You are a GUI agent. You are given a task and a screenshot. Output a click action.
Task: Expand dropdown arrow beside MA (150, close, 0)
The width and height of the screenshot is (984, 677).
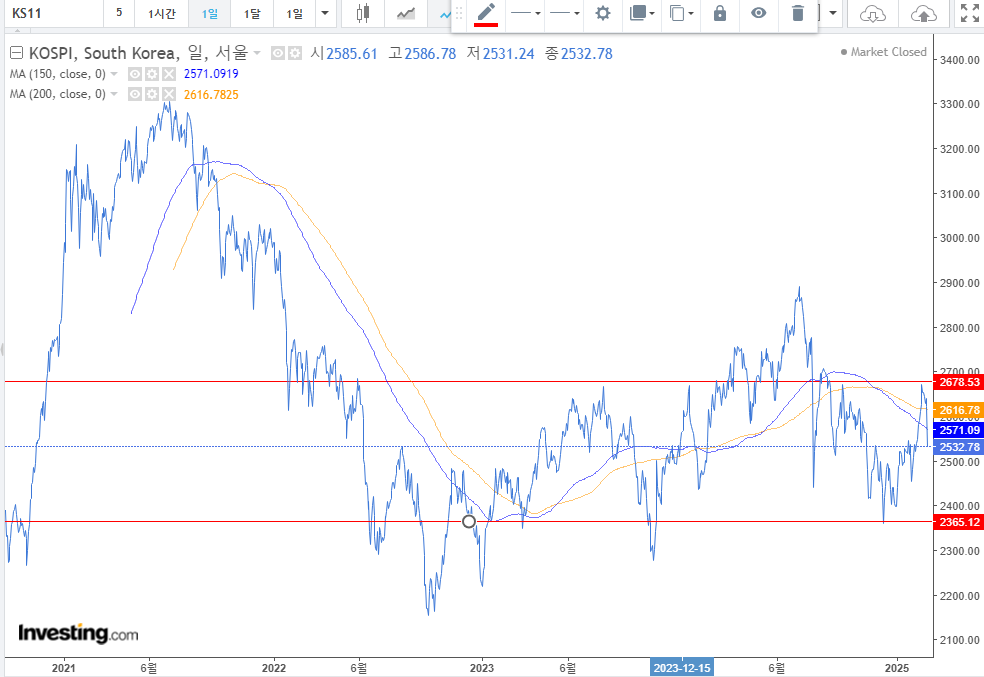[114, 74]
